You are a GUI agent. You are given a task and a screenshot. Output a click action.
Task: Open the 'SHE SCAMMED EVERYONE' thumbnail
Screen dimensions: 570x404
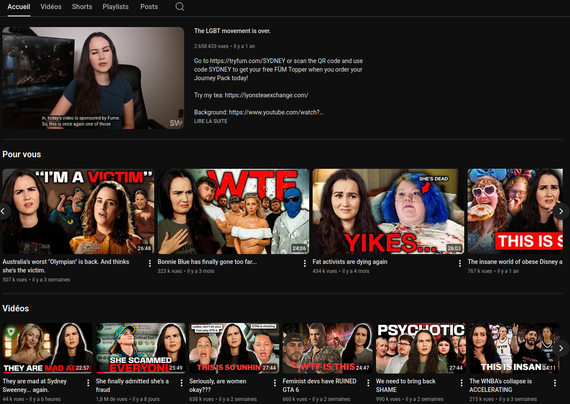point(141,348)
